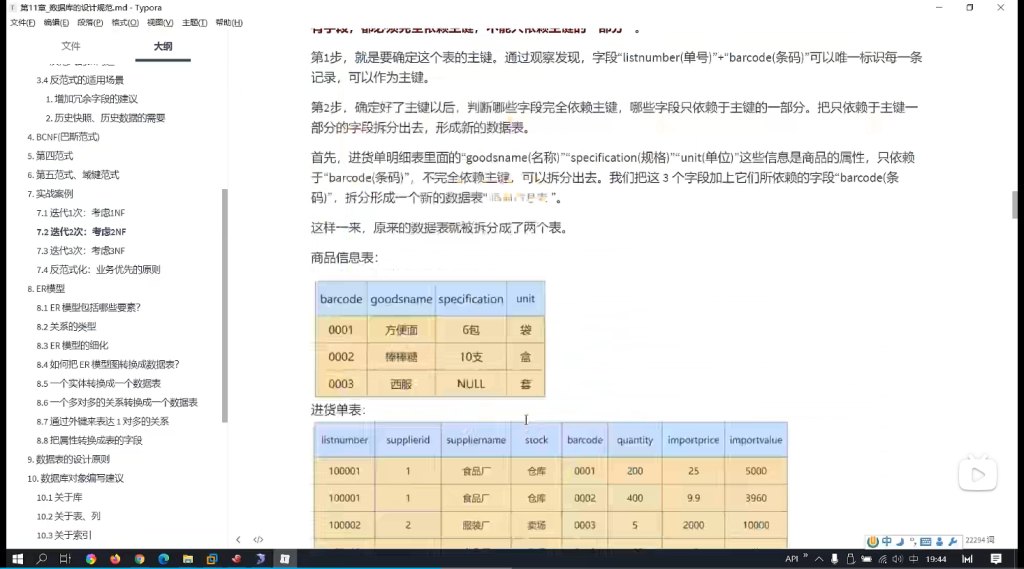Open the IME soft keyboard icon
1024x569 pixels.
[925, 542]
